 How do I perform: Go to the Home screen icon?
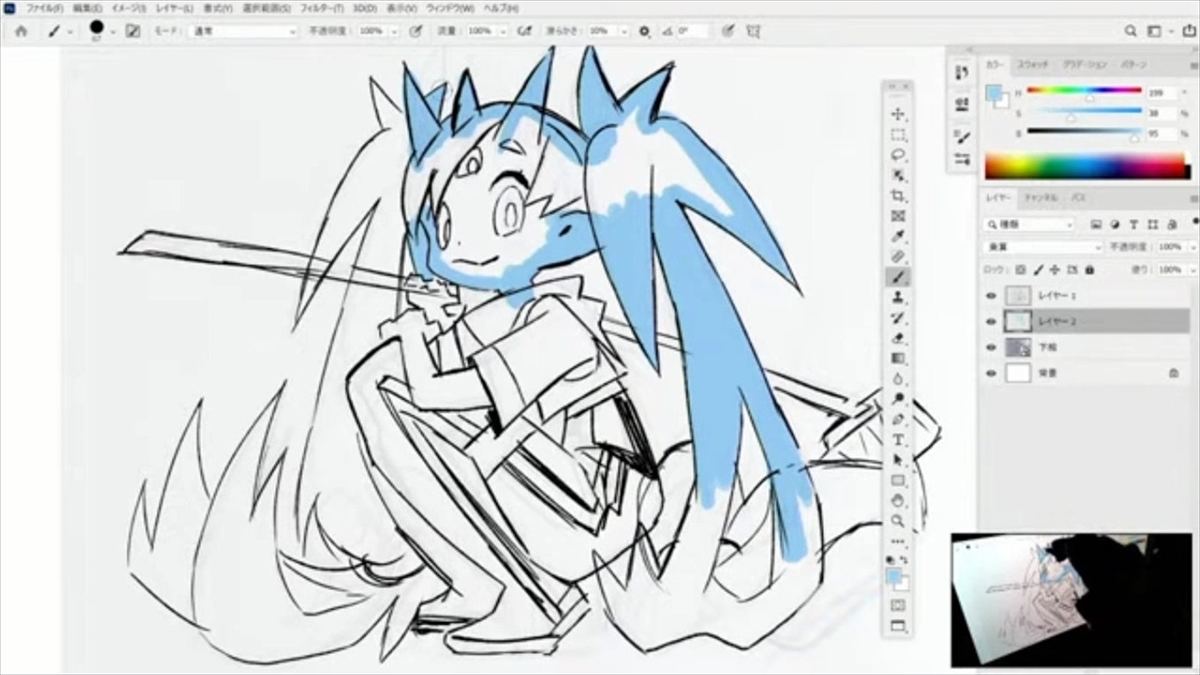pos(21,31)
